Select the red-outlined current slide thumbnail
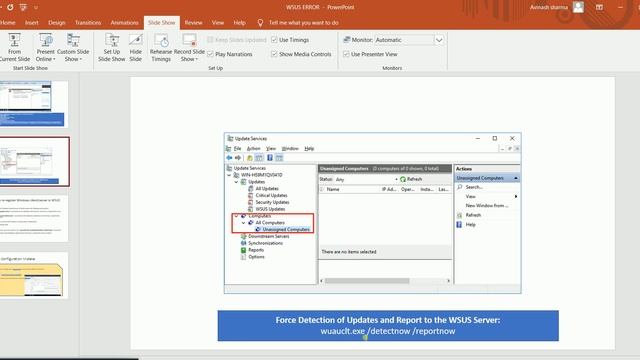 point(34,162)
